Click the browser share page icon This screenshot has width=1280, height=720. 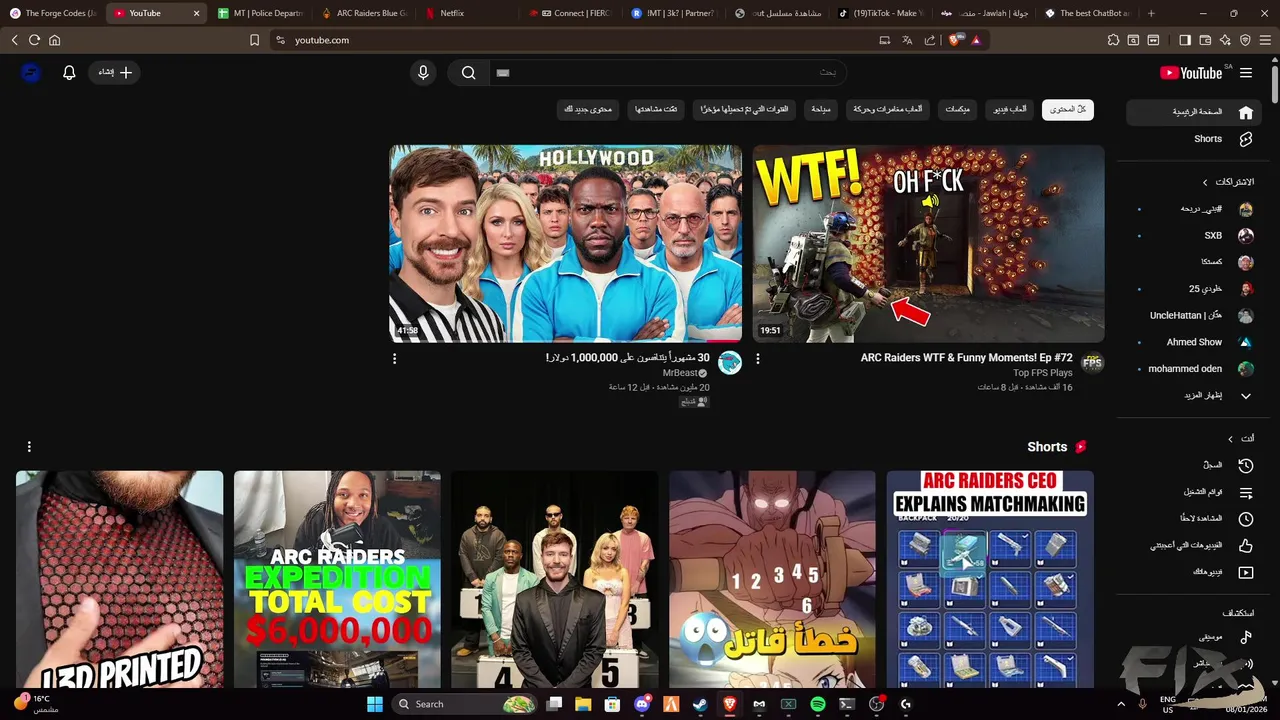[x=930, y=40]
